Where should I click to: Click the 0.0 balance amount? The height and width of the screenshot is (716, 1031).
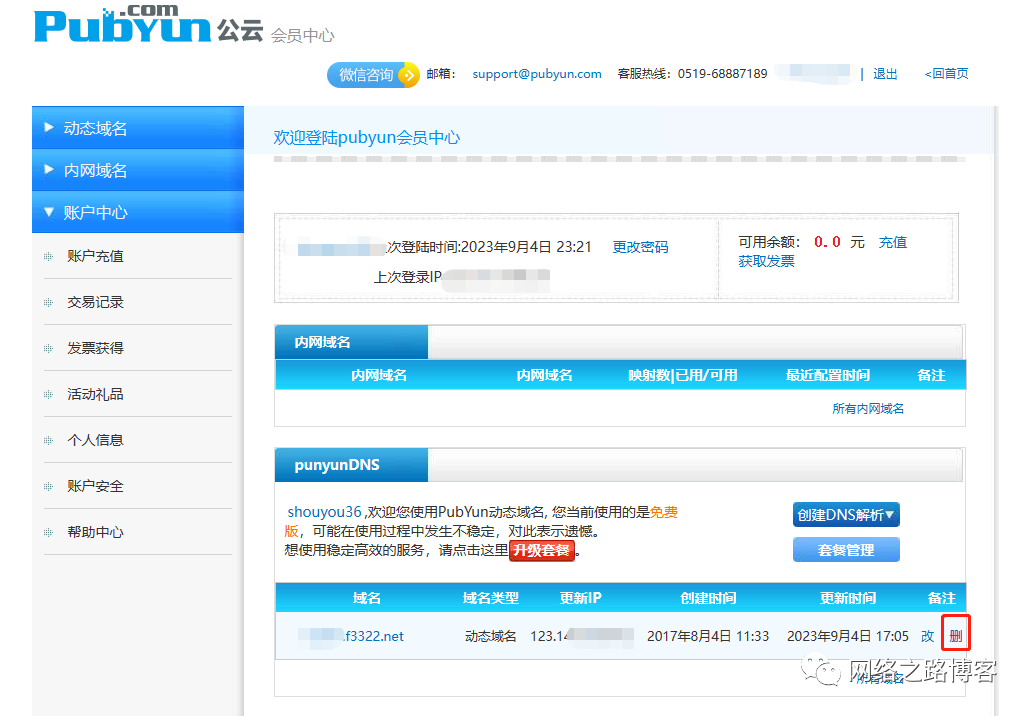tap(827, 242)
